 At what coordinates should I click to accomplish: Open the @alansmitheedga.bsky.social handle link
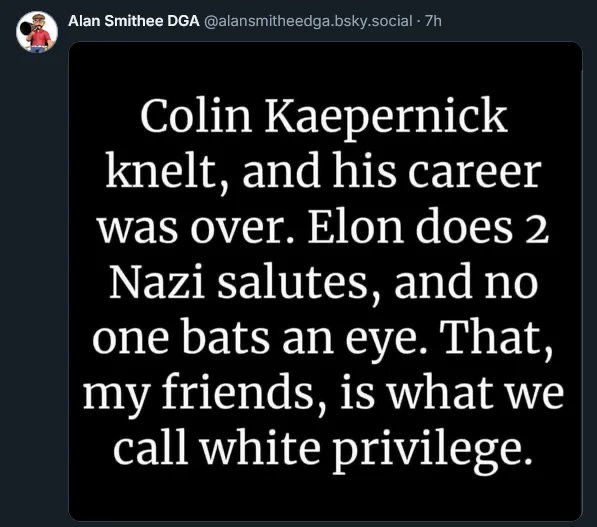(308, 21)
